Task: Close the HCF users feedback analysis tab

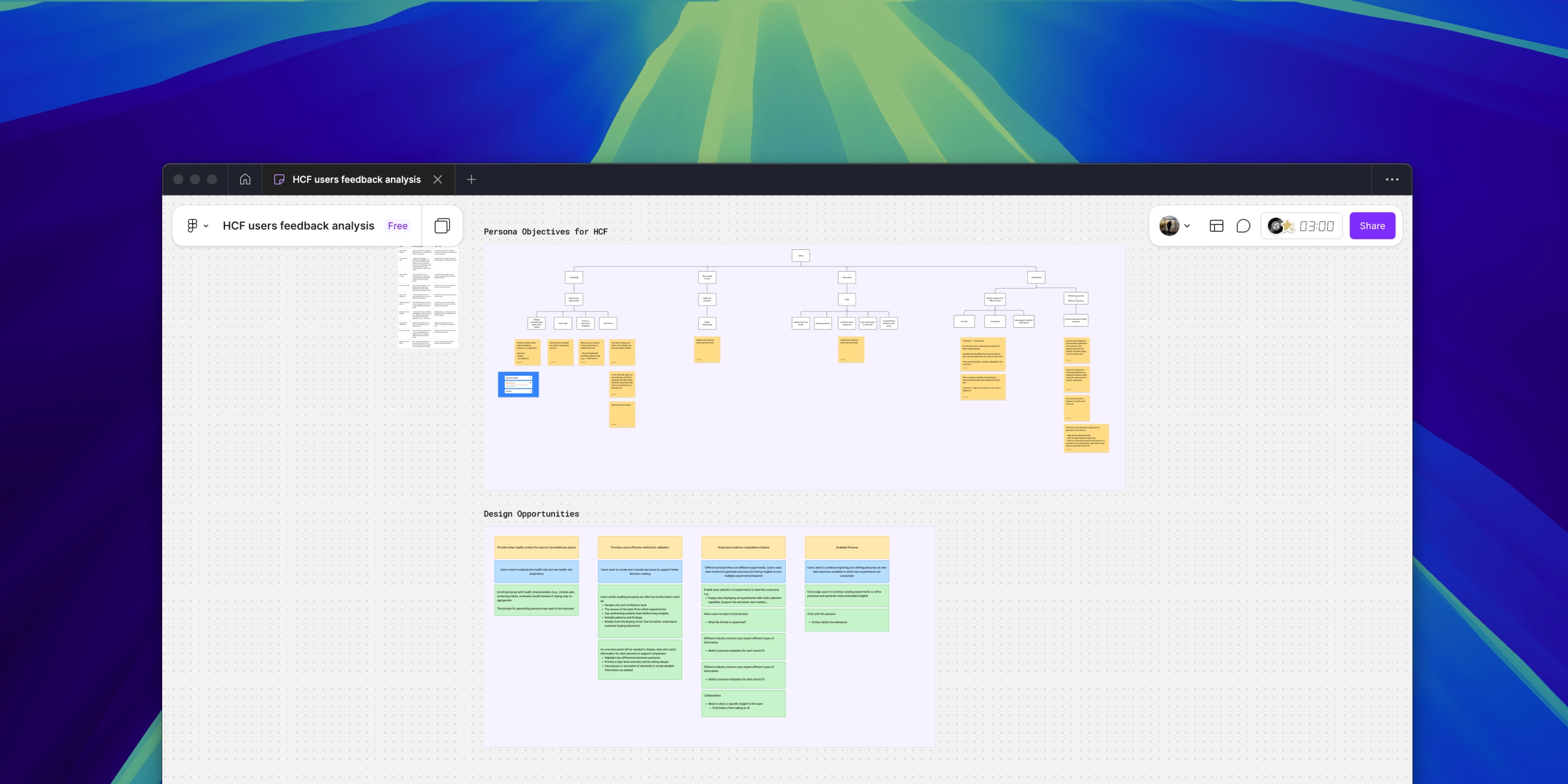Action: pyautogui.click(x=438, y=180)
